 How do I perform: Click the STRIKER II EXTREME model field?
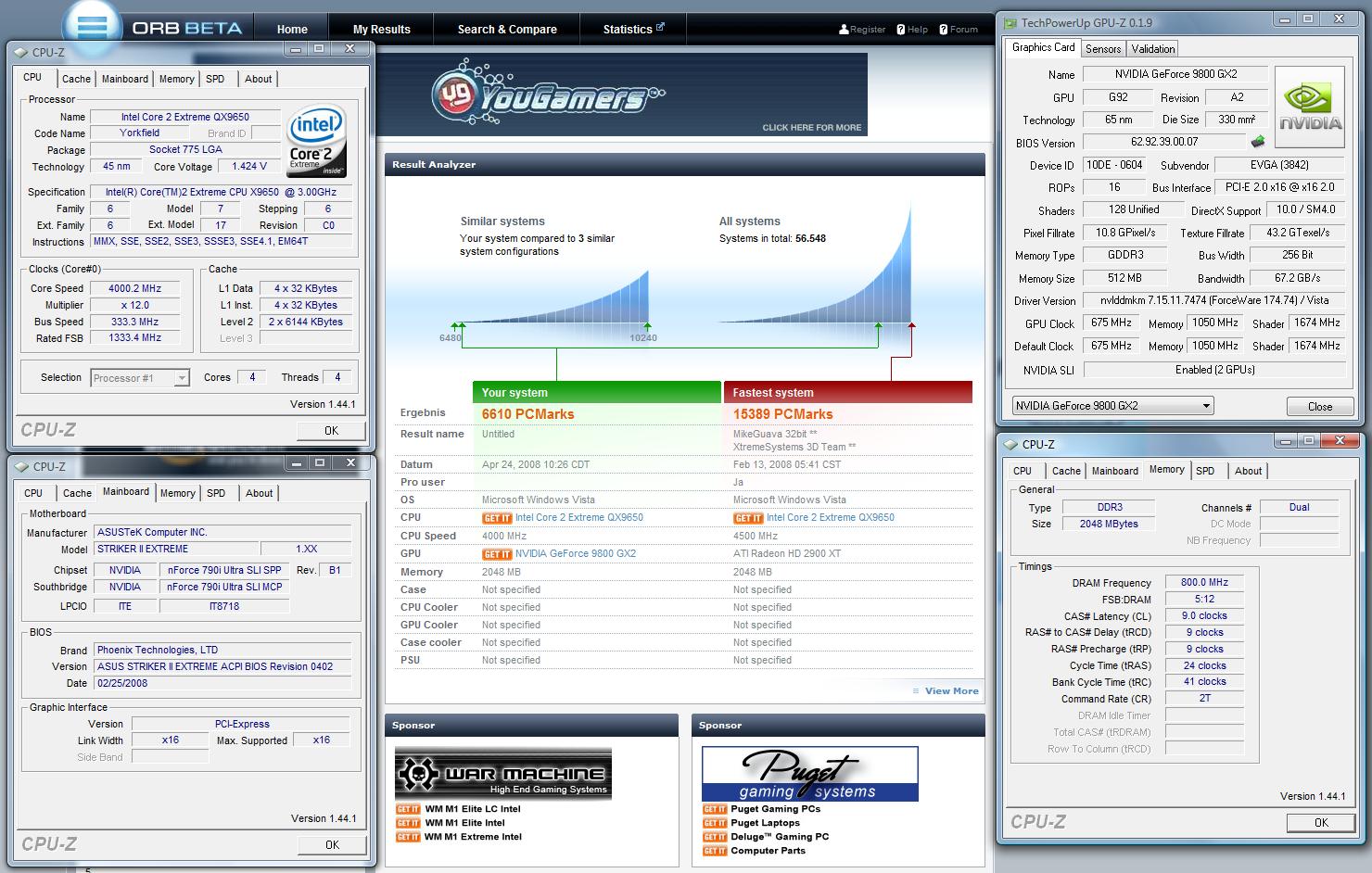(x=176, y=549)
